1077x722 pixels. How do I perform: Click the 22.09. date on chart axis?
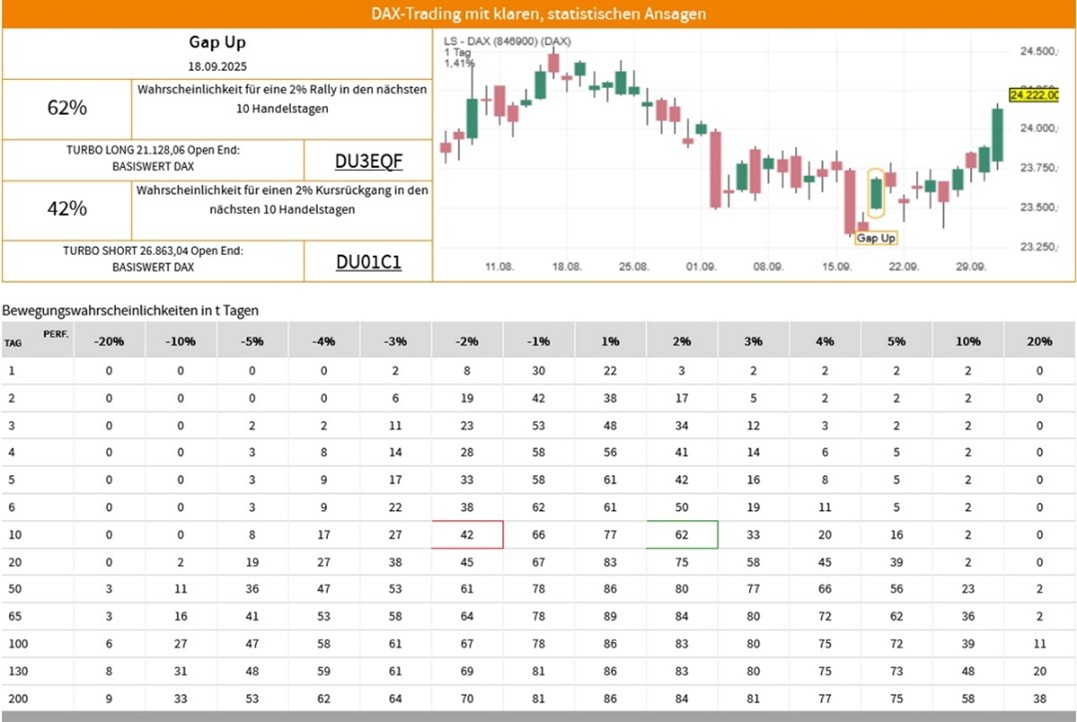tap(903, 267)
